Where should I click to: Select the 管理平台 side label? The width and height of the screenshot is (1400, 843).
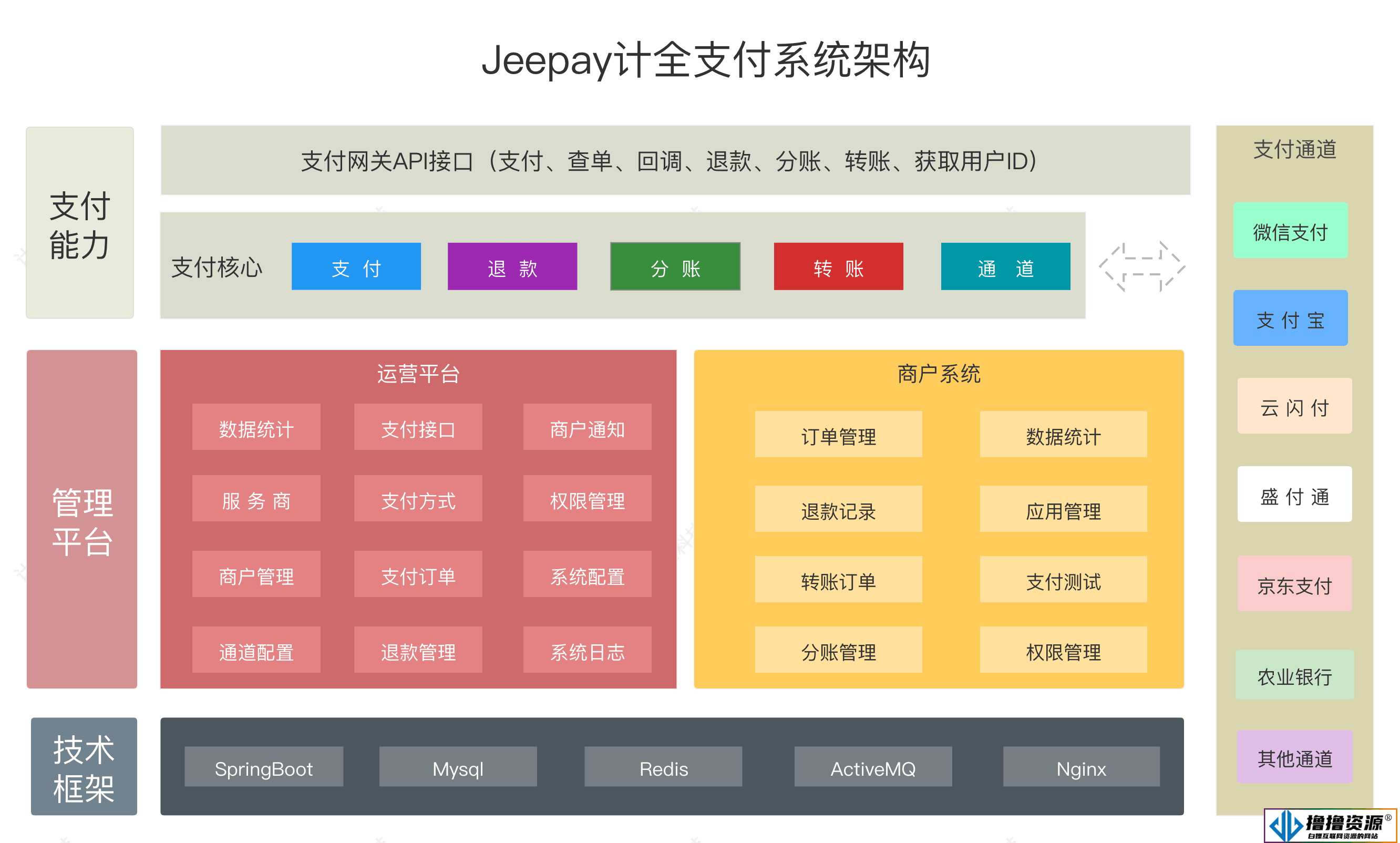(82, 519)
